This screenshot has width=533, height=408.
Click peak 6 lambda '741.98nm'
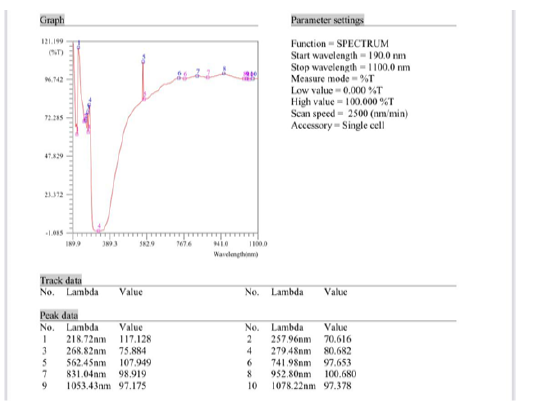point(291,363)
